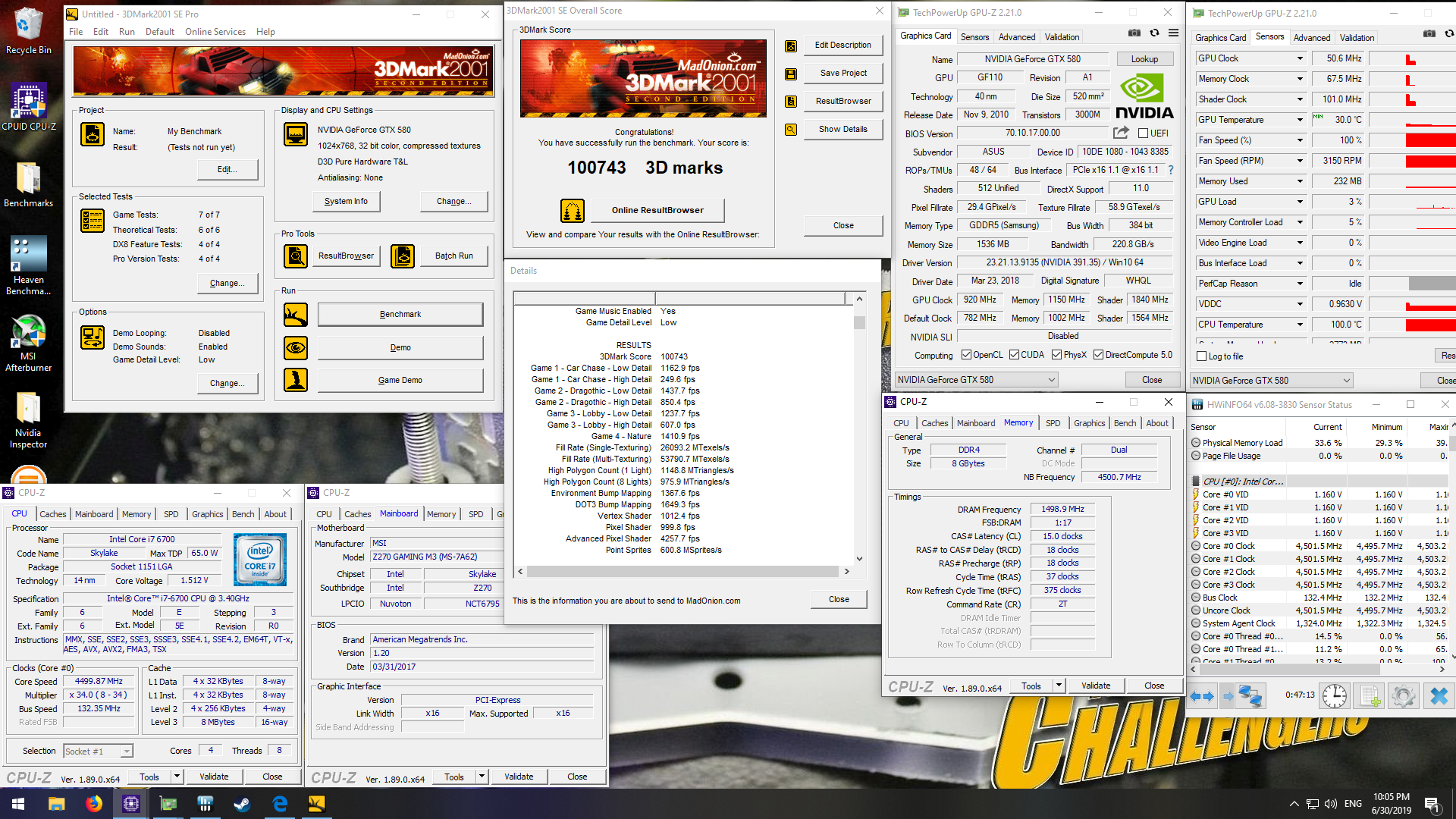Screen dimensions: 1456x819
Task: Open the Online Services menu in 3DMark2001
Action: (x=215, y=32)
